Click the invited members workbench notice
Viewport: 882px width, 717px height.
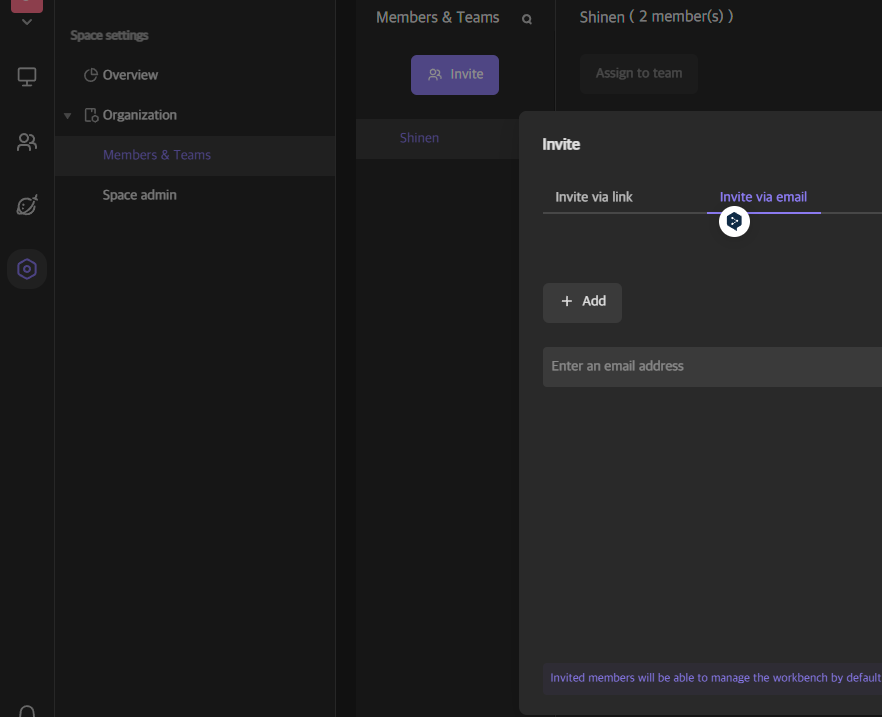coord(712,678)
